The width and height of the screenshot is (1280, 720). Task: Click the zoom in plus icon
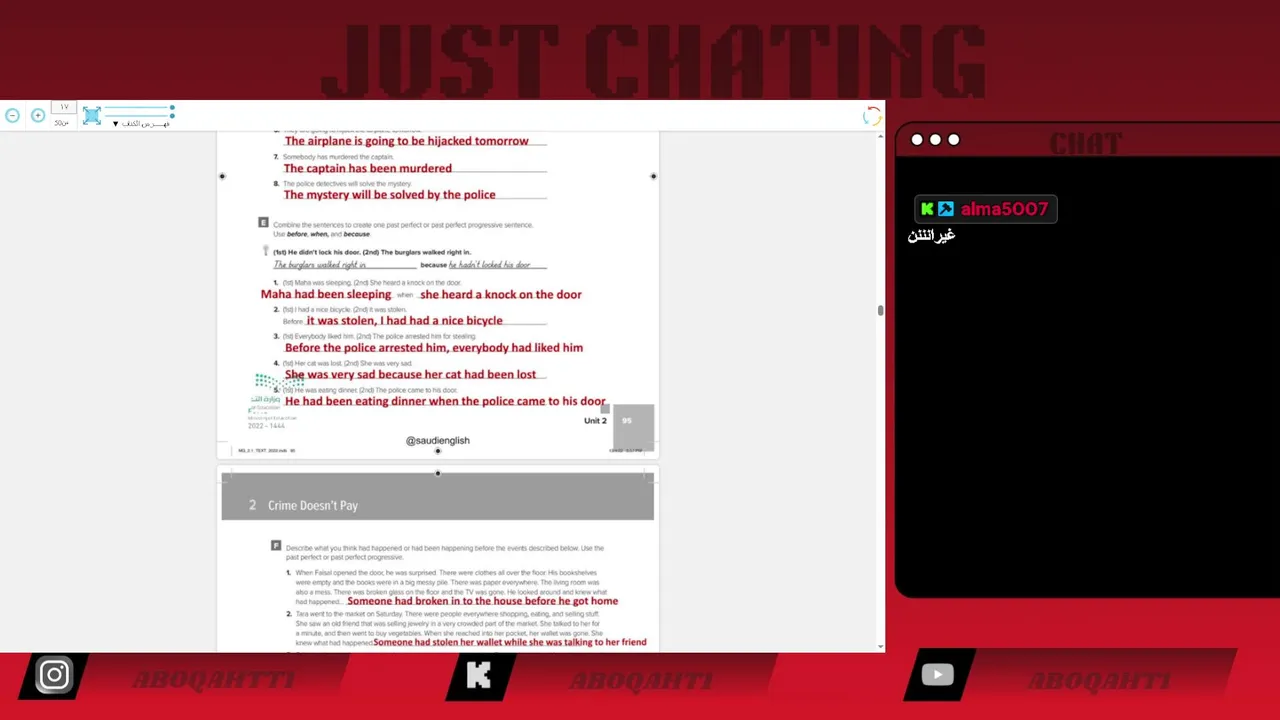tap(38, 116)
